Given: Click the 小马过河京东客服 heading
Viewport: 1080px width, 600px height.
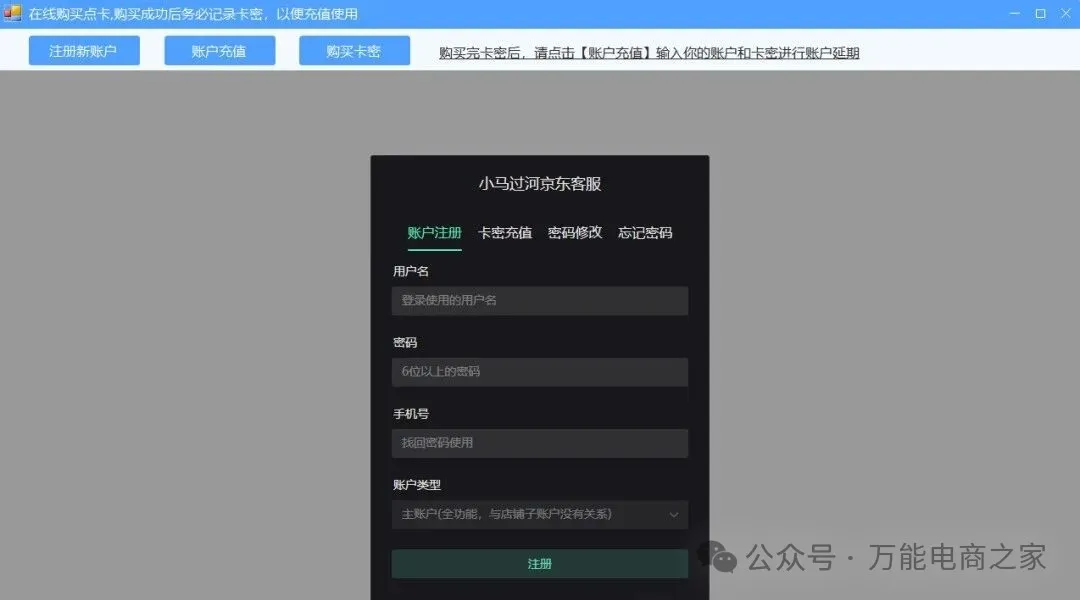Looking at the screenshot, I should pos(539,184).
